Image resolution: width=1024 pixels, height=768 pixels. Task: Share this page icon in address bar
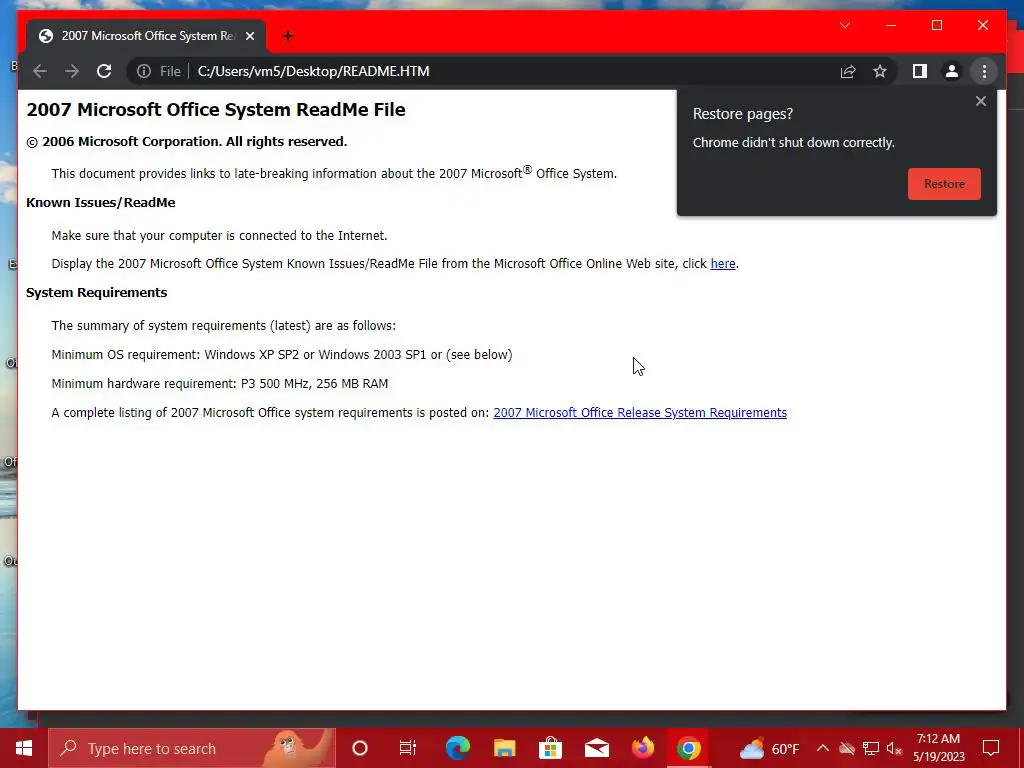[x=848, y=71]
